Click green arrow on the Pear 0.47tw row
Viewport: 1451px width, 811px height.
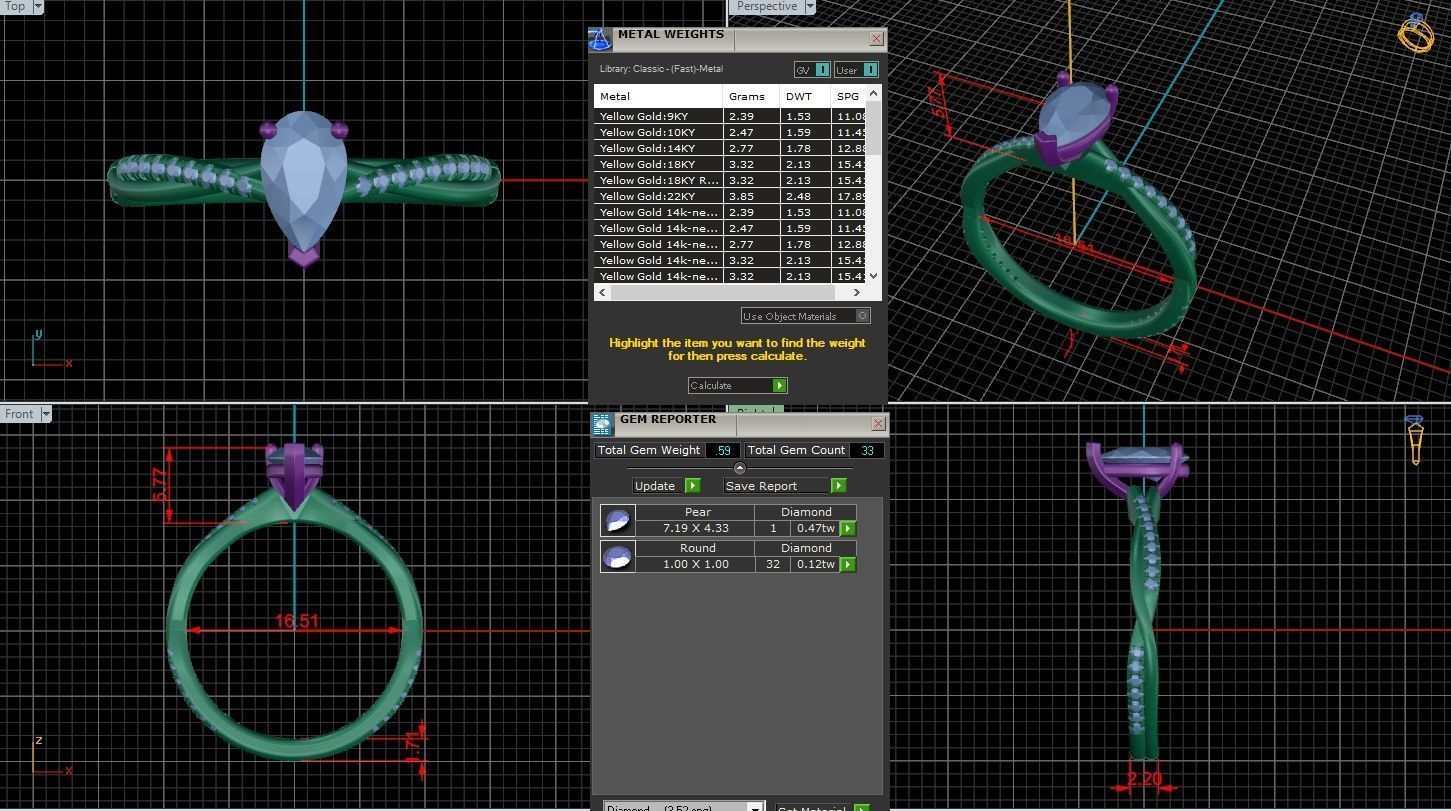tap(848, 529)
